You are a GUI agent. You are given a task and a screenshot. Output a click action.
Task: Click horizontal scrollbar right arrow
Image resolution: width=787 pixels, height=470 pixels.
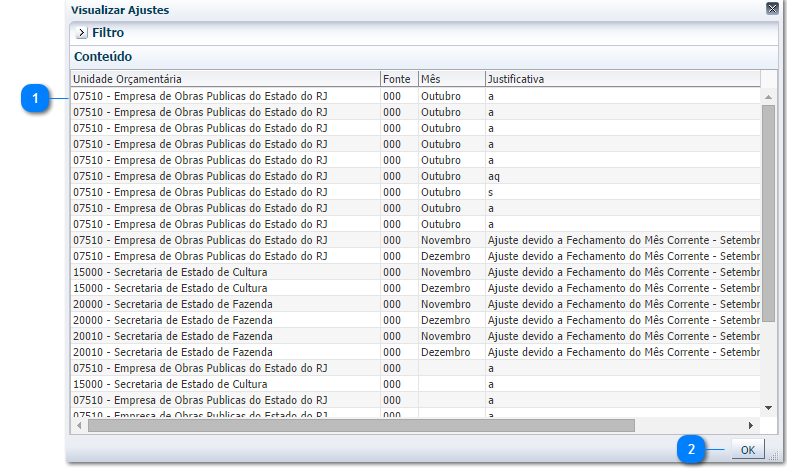point(751,425)
